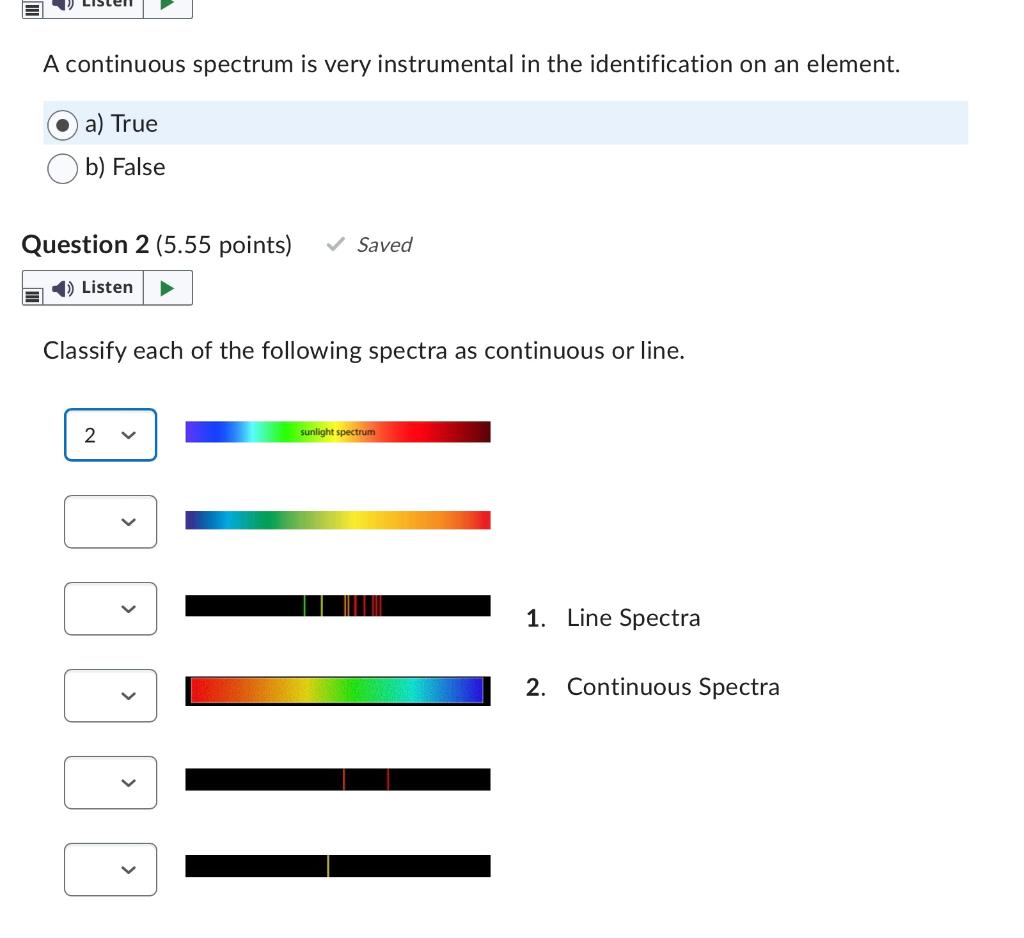Open dropdown for second rainbow spectrum

coord(110,522)
